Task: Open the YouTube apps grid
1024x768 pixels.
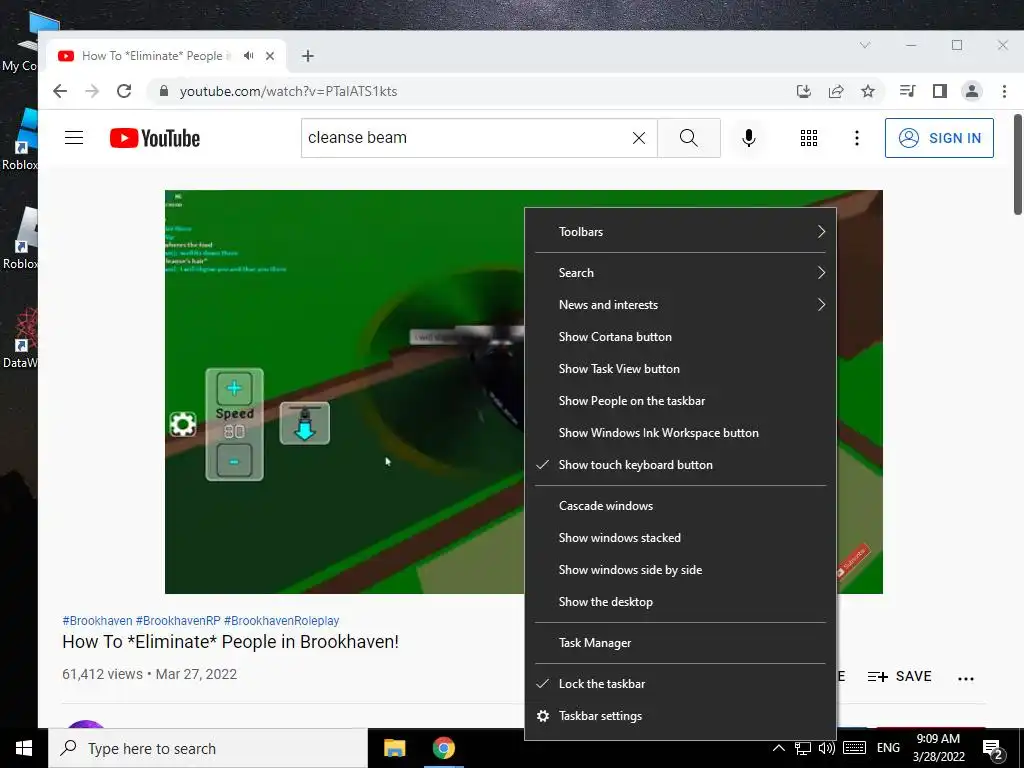Action: coord(808,138)
